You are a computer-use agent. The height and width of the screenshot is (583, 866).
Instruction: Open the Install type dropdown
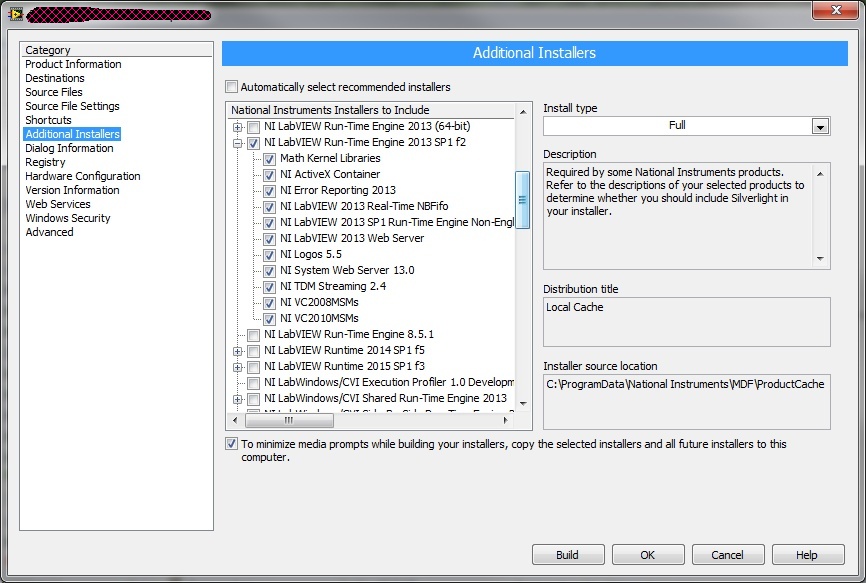pyautogui.click(x=820, y=126)
